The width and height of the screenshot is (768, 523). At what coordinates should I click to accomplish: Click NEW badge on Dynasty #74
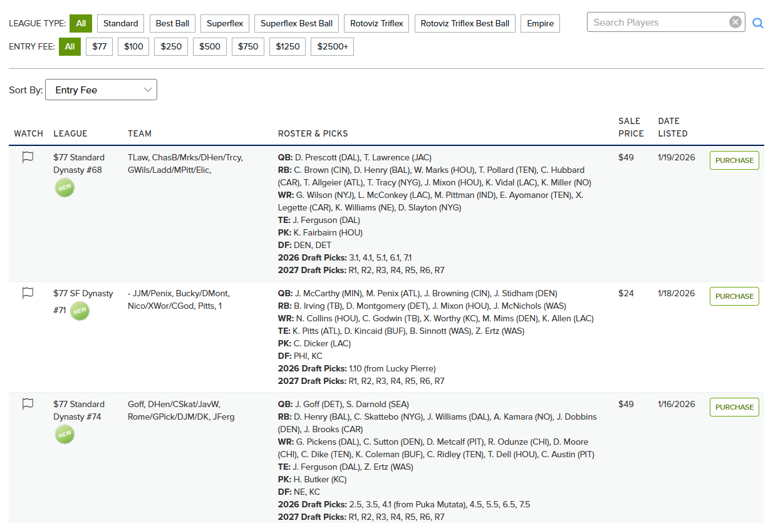[64, 434]
